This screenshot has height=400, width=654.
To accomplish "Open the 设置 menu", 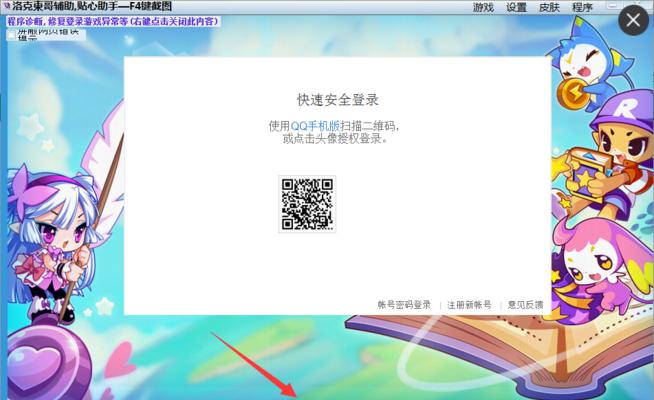I will pos(516,7).
